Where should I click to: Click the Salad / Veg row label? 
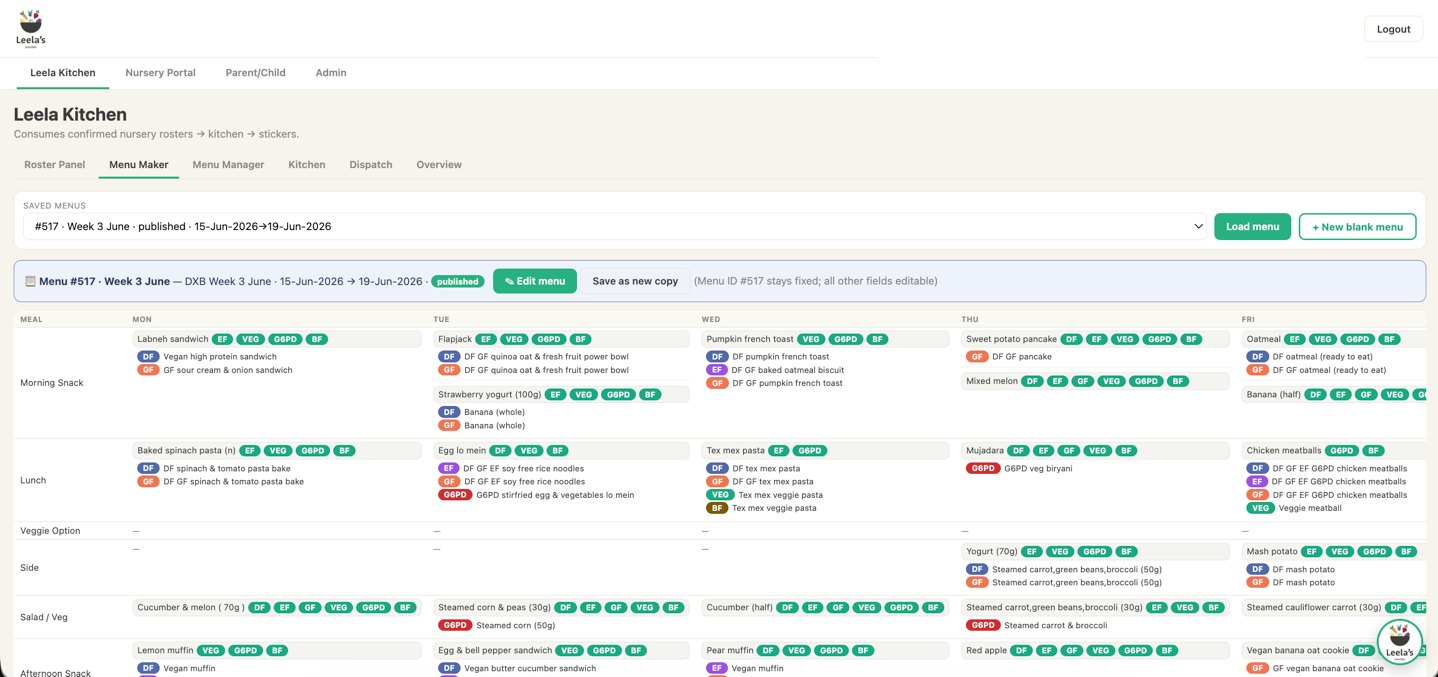coord(44,617)
